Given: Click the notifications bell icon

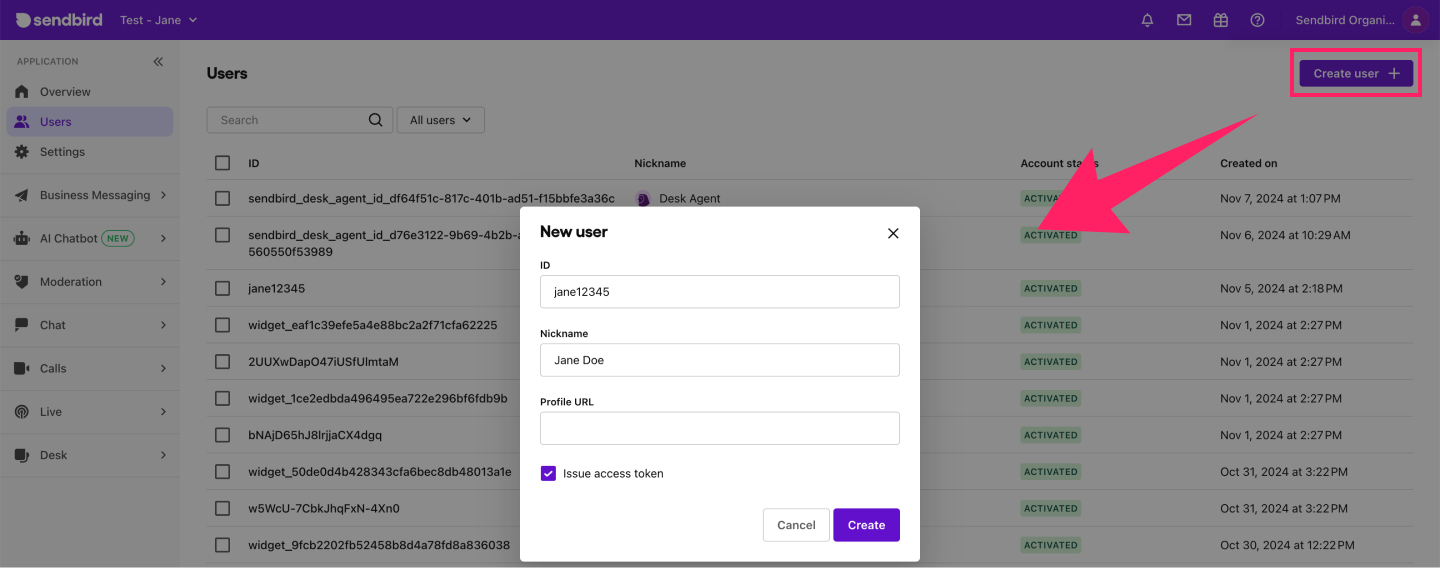Looking at the screenshot, I should click(1147, 20).
